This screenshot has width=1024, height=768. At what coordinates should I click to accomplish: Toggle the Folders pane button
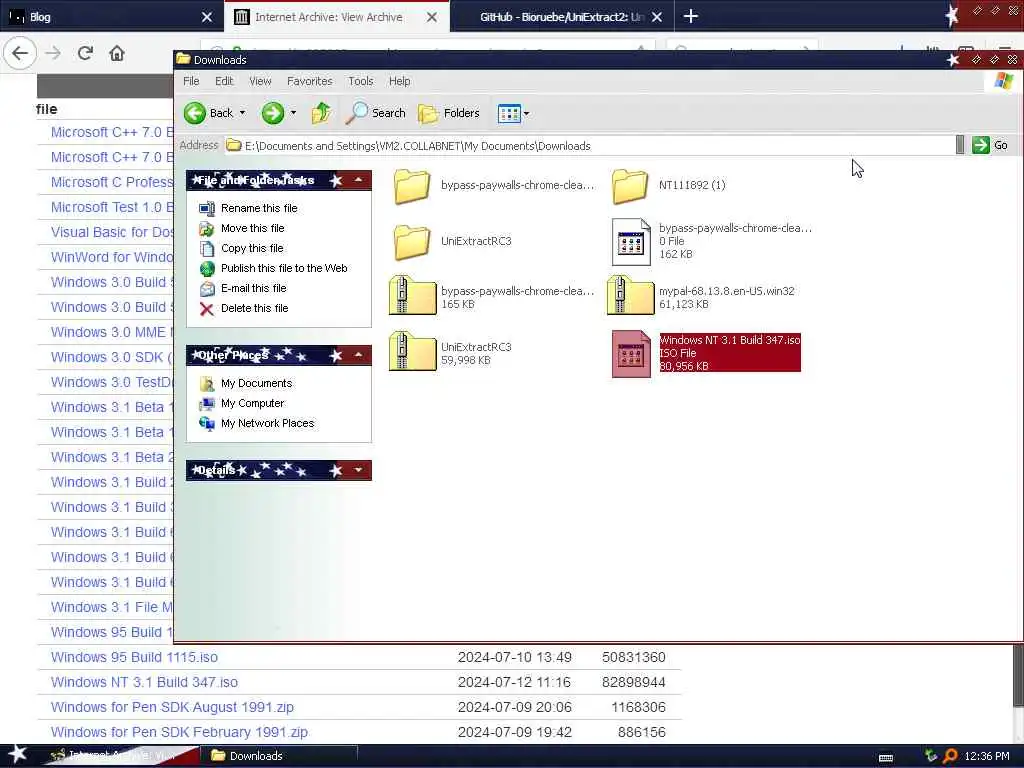point(449,113)
